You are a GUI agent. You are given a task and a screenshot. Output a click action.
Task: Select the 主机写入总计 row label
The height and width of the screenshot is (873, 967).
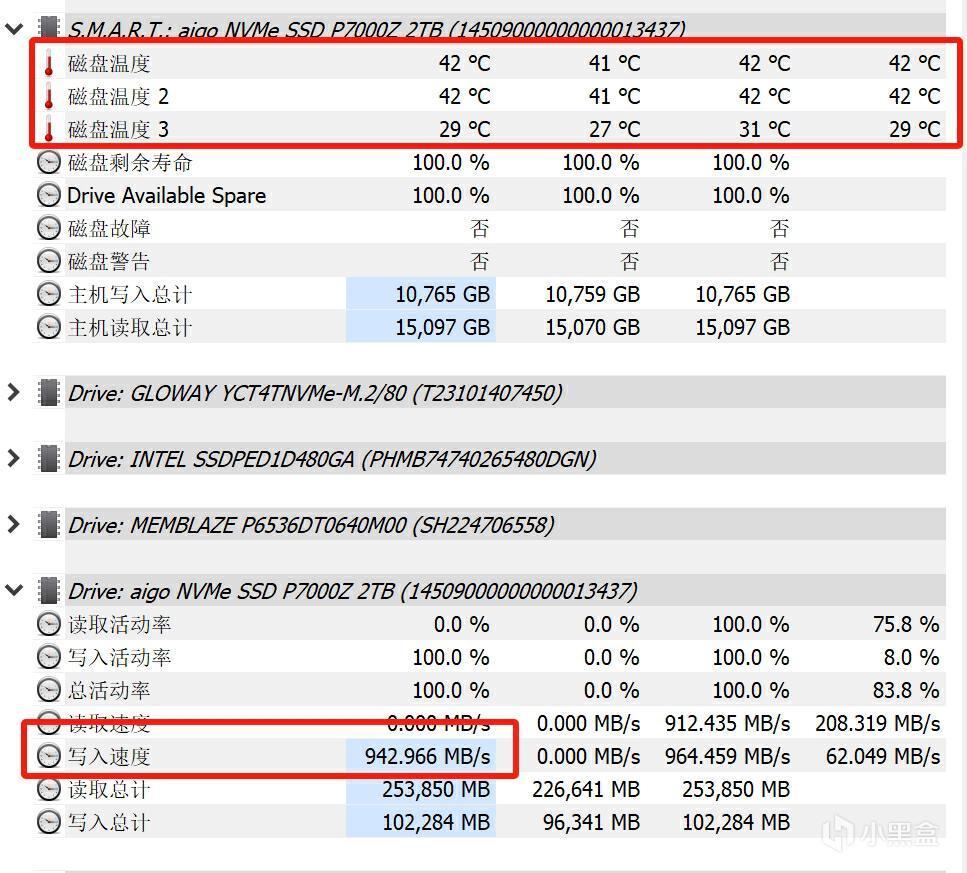click(x=130, y=294)
